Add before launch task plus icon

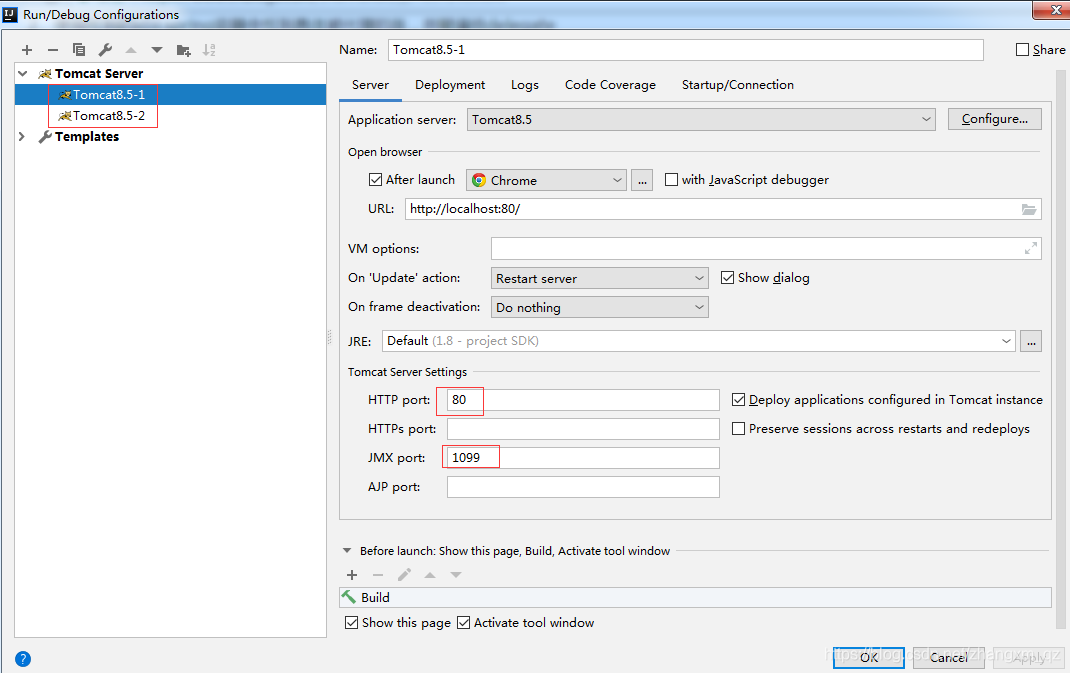tap(352, 575)
